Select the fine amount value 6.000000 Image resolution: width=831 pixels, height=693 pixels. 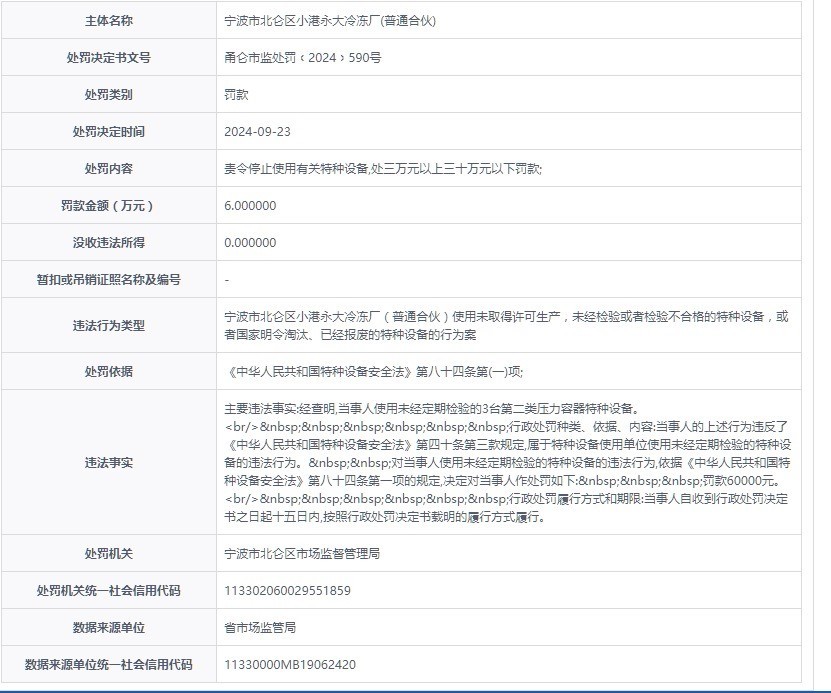(251, 206)
